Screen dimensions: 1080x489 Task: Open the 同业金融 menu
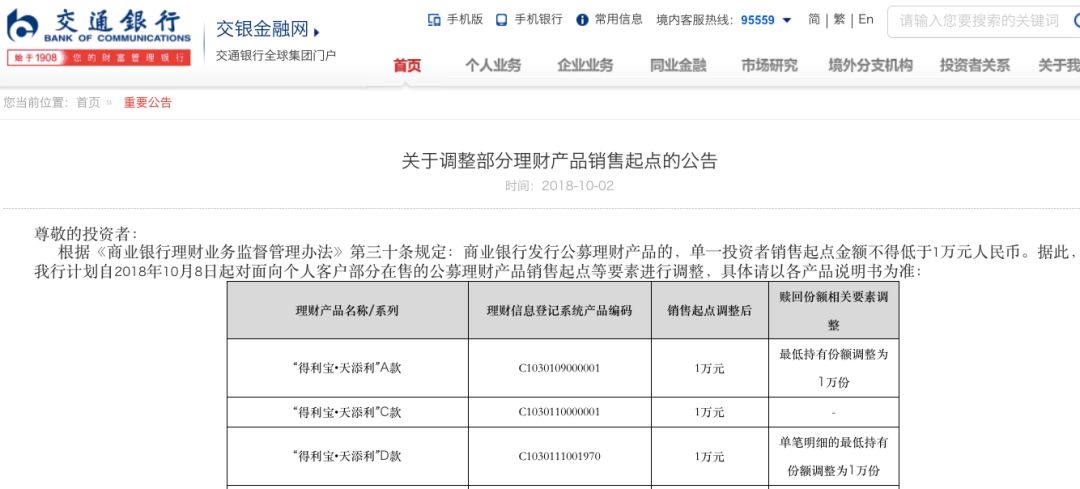678,66
